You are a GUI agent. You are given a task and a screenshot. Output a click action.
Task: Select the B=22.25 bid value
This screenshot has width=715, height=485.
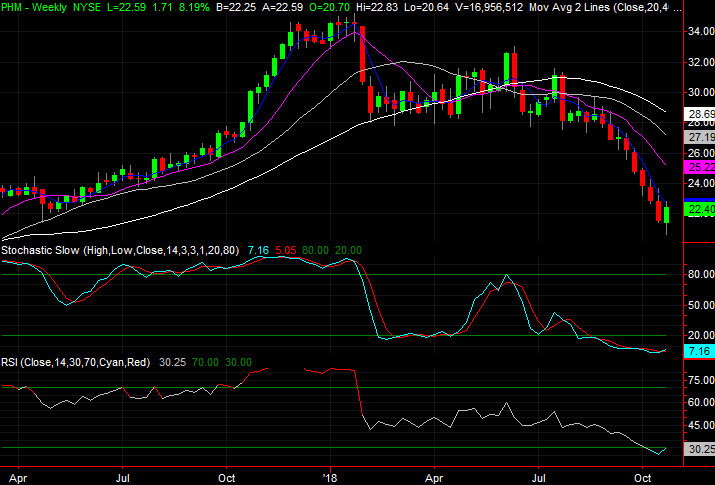[x=237, y=7]
